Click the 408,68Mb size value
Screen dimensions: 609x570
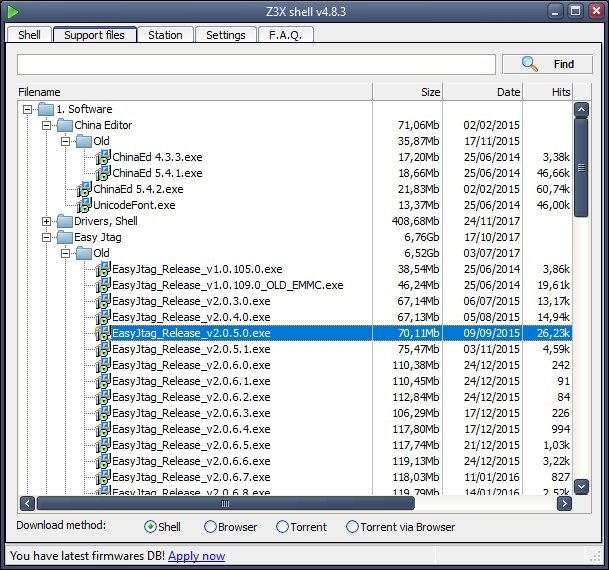tap(415, 221)
